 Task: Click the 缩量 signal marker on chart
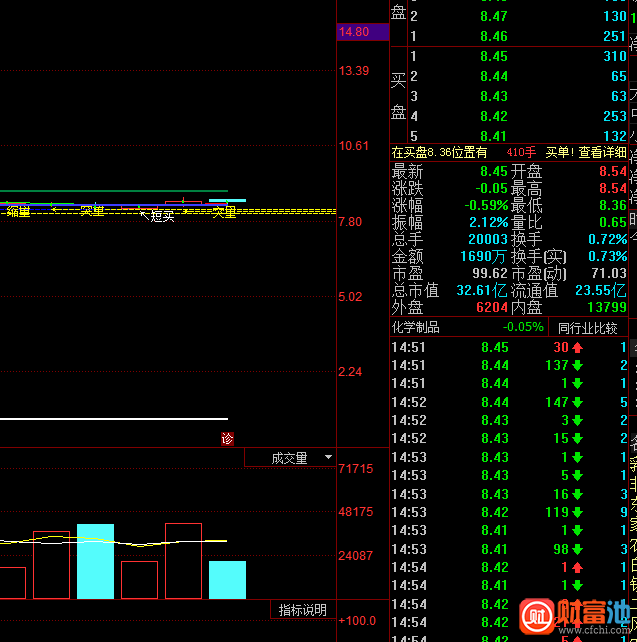[x=18, y=212]
